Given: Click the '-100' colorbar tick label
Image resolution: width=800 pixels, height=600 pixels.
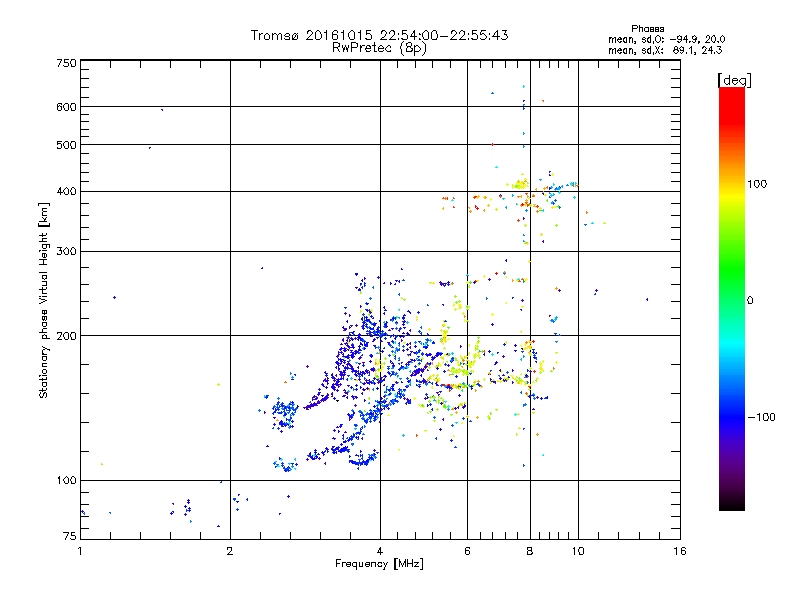Looking at the screenshot, I should 761,417.
